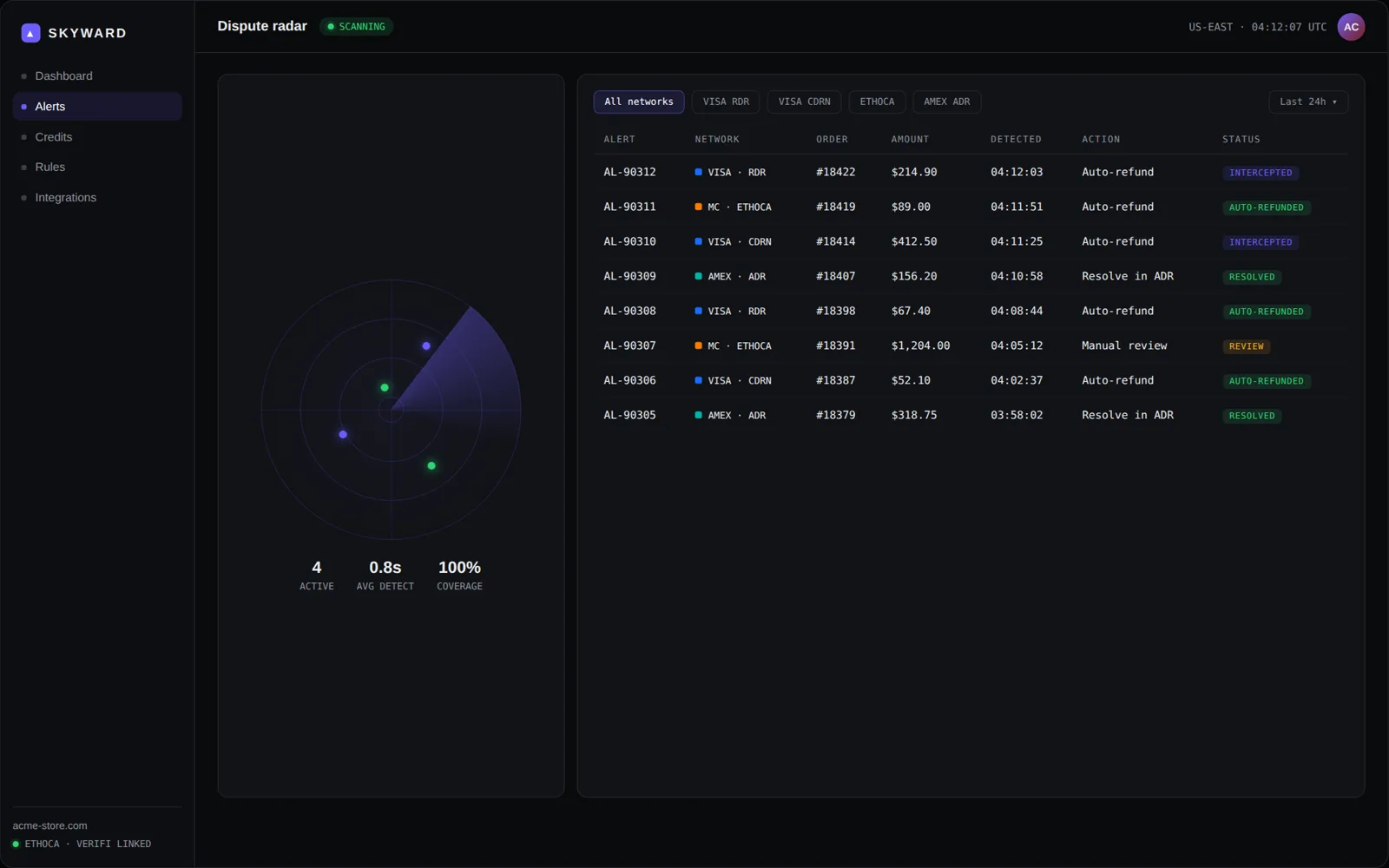Screen dimensions: 1389x868
Task: Open alert AL-90309
Action: click(971, 276)
